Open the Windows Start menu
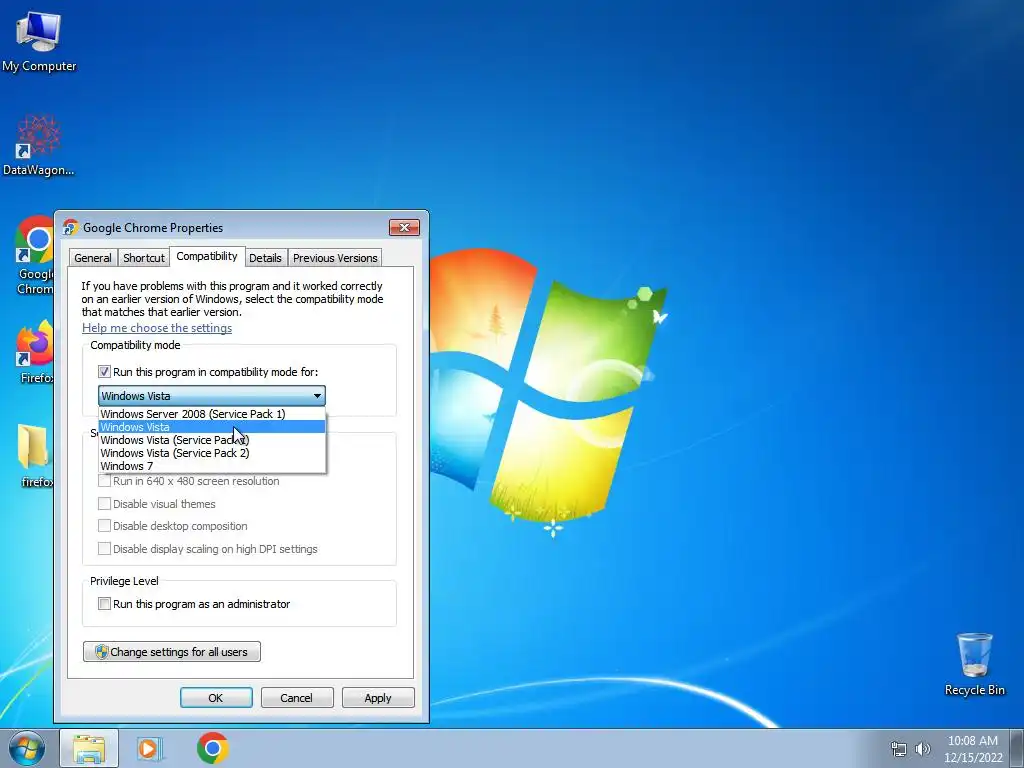1024x768 pixels. pyautogui.click(x=27, y=748)
